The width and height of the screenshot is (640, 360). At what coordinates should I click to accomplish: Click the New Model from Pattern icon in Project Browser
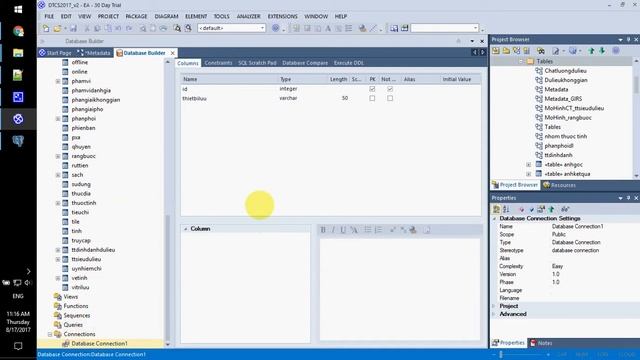click(x=496, y=51)
